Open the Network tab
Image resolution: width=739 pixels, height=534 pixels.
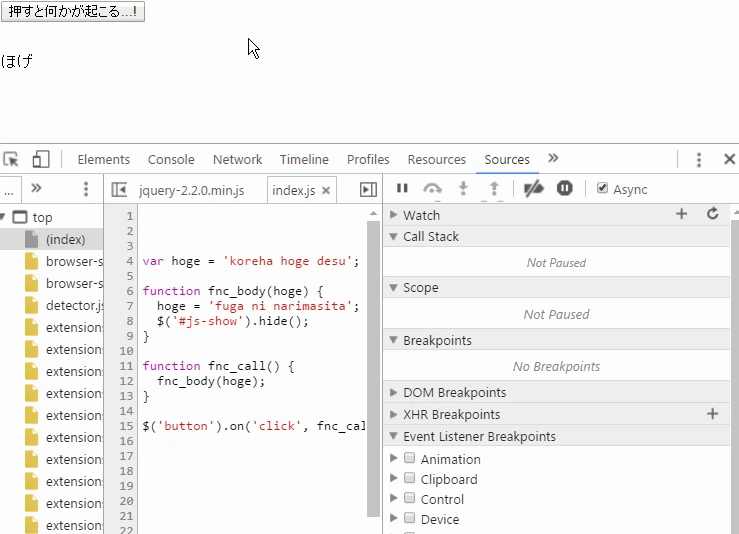(238, 160)
